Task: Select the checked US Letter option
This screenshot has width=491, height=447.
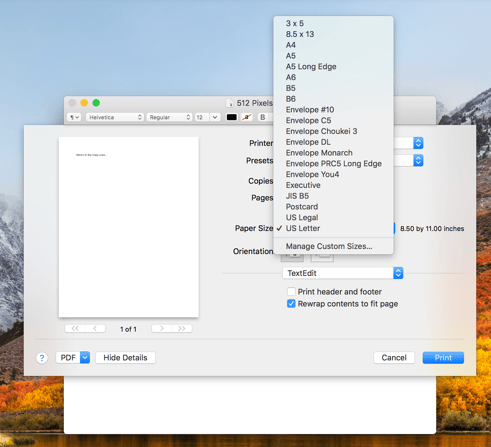Action: tap(333, 228)
